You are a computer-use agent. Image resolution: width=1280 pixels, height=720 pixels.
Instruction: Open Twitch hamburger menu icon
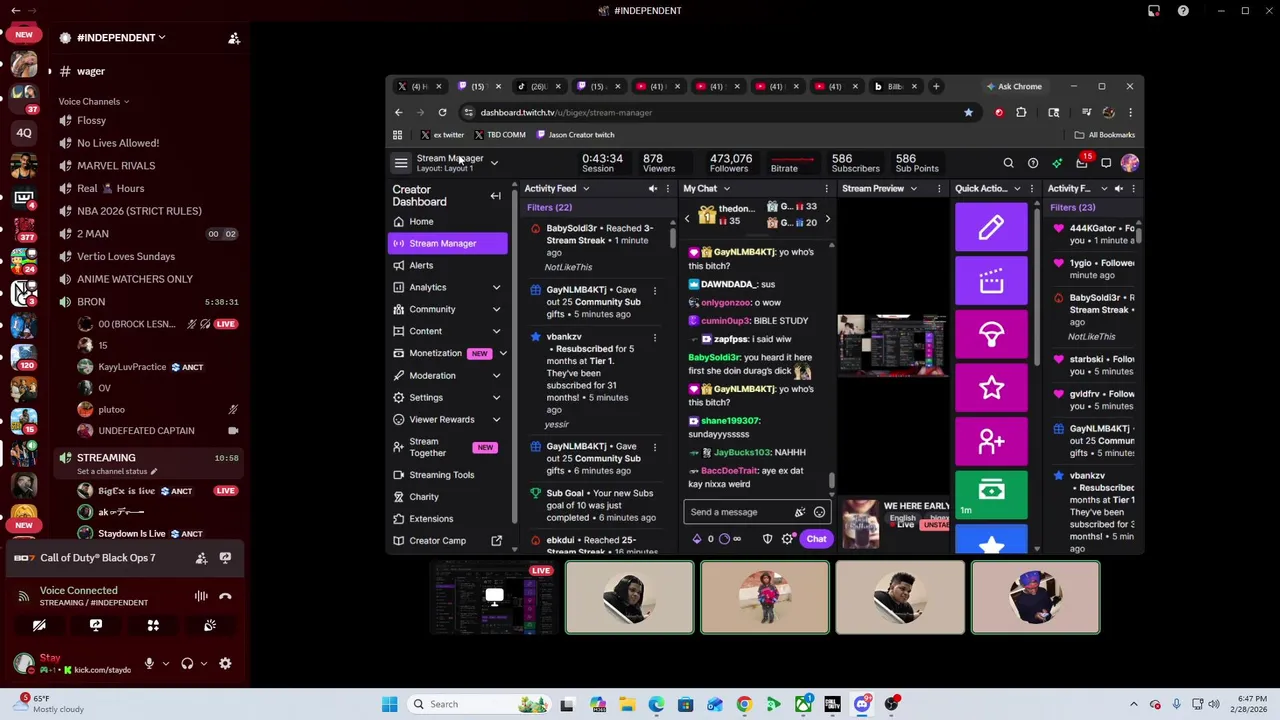(x=401, y=163)
